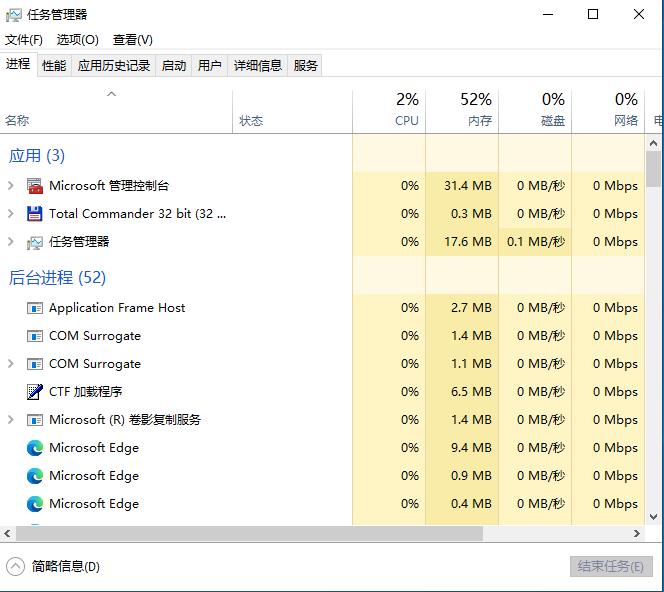Click the 6.5 MB memory value

click(x=471, y=392)
